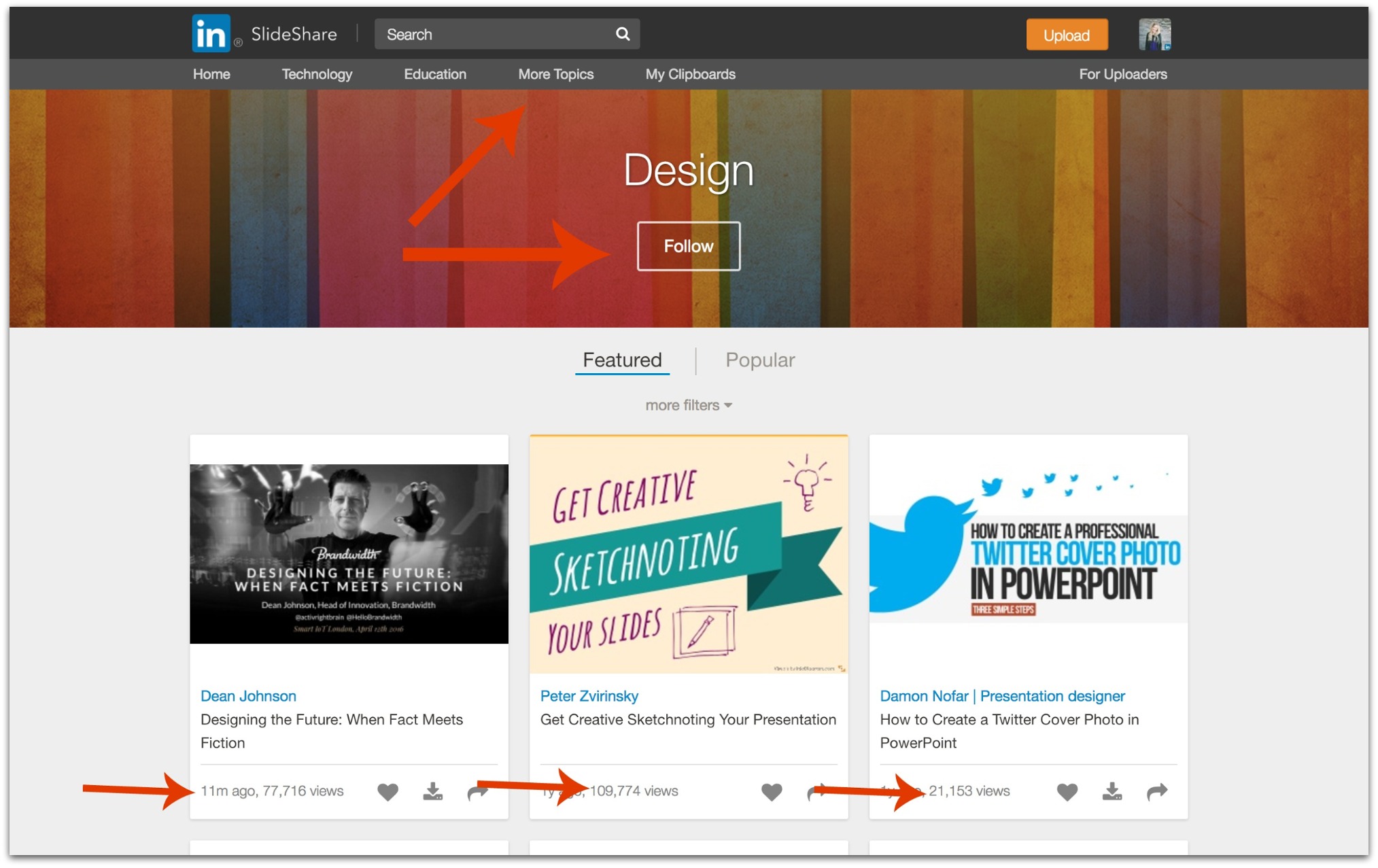Switch to the Featured tab
The height and width of the screenshot is (868, 1378).
point(622,360)
